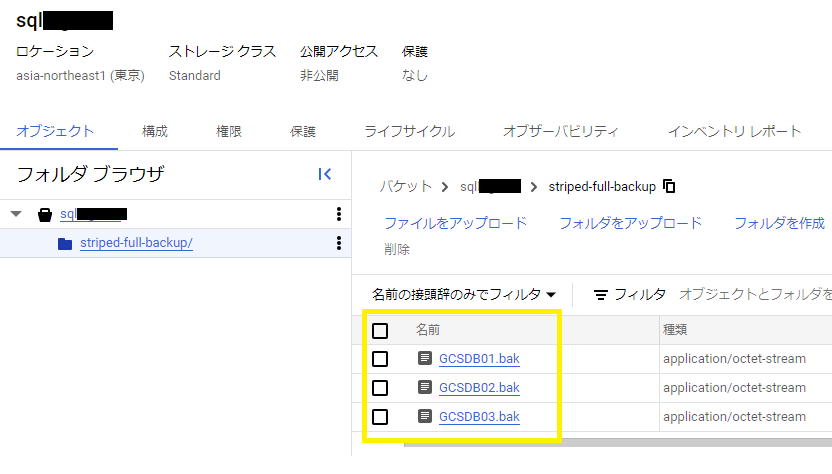Open the 名前の接頭辞のみでフィルタ dropdown
This screenshot has height=474, width=832.
464,294
